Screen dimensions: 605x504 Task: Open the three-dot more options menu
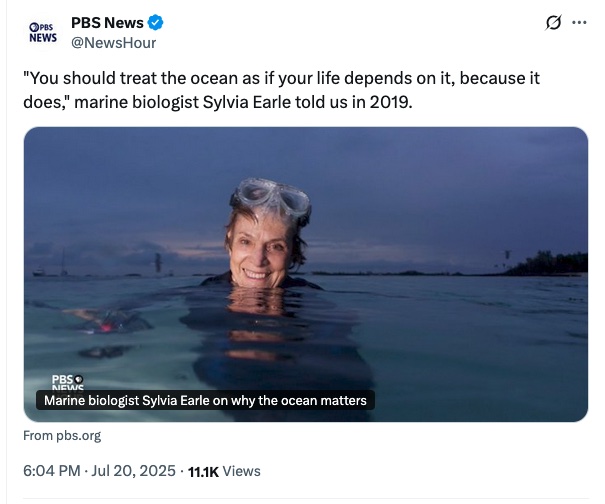coord(579,23)
